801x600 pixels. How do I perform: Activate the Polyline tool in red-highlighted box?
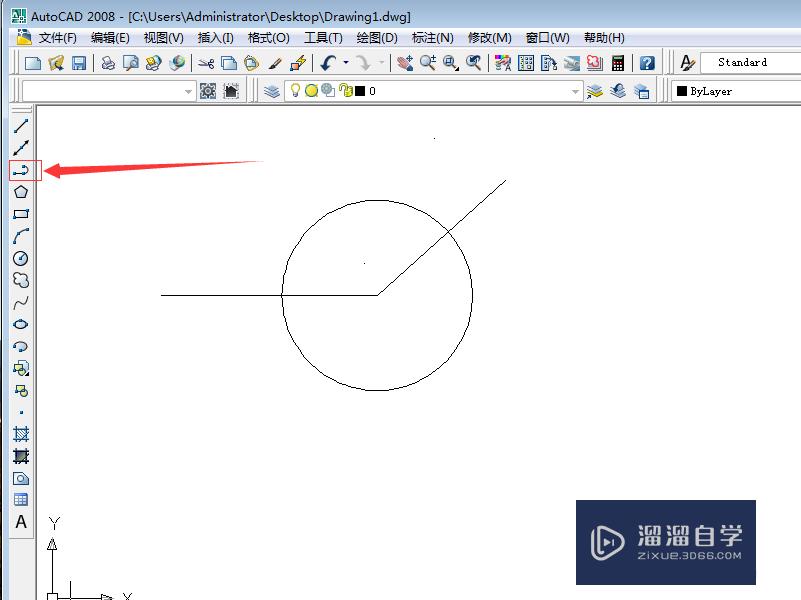[x=22, y=169]
